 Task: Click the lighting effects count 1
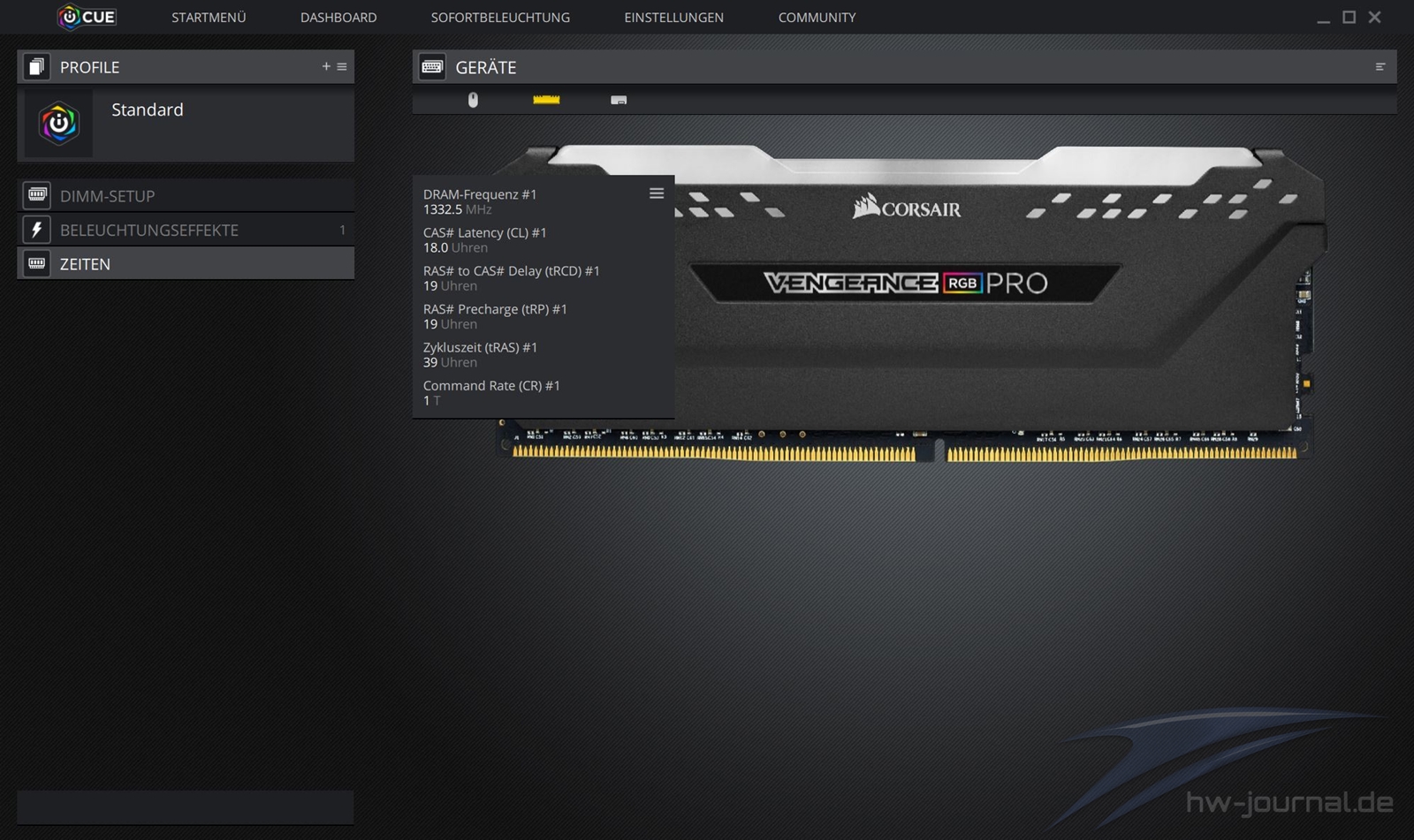[x=343, y=230]
